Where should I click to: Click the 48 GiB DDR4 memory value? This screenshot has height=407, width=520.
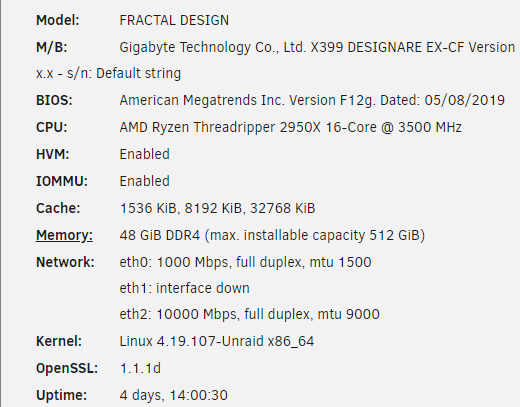point(272,235)
